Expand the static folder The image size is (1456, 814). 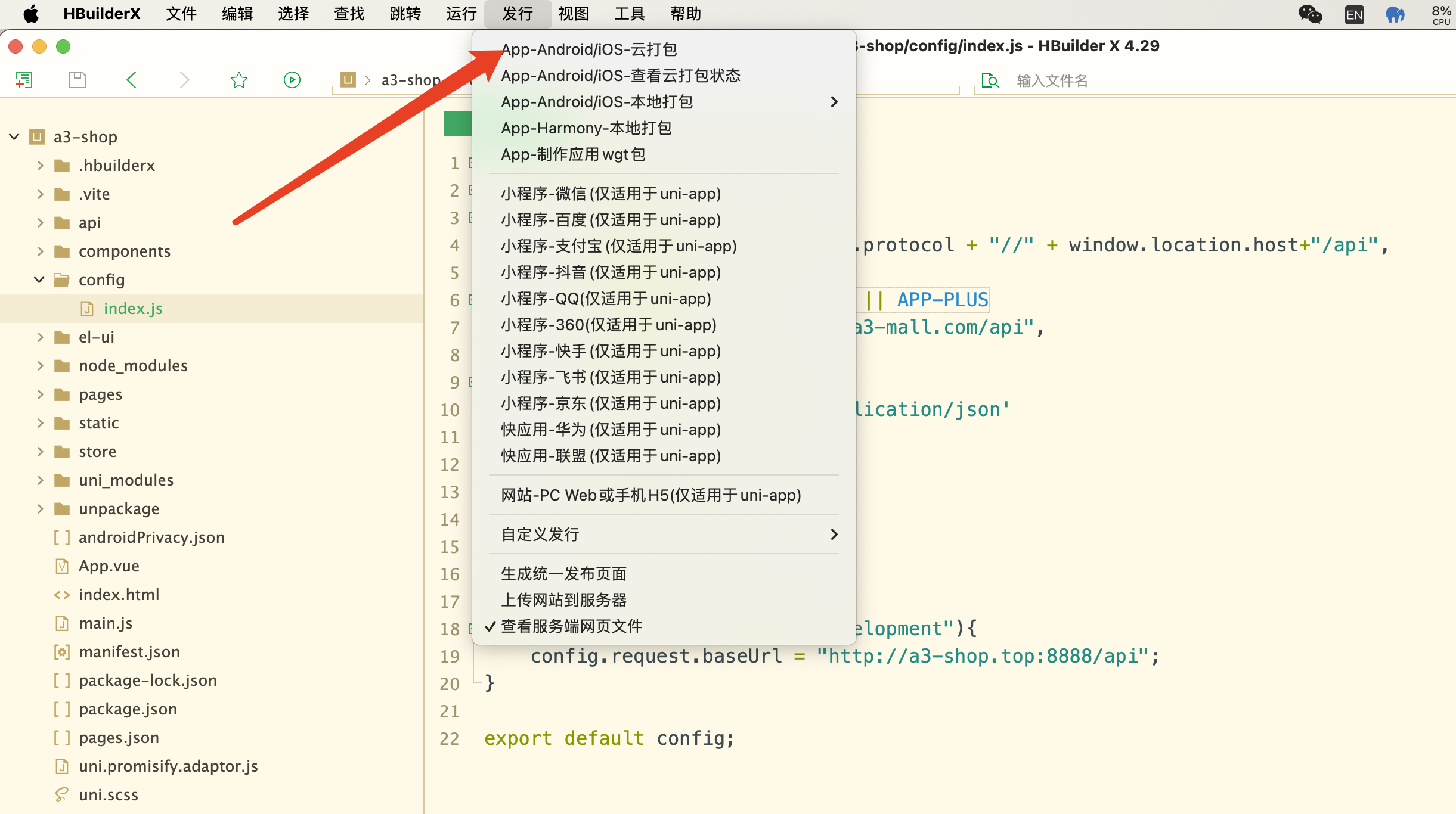click(x=40, y=422)
